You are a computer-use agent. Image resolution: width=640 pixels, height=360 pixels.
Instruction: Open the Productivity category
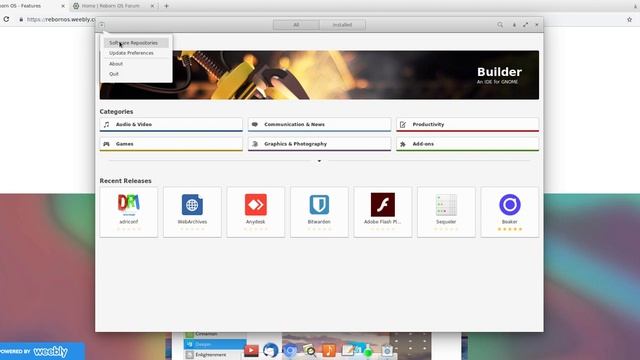click(467, 124)
